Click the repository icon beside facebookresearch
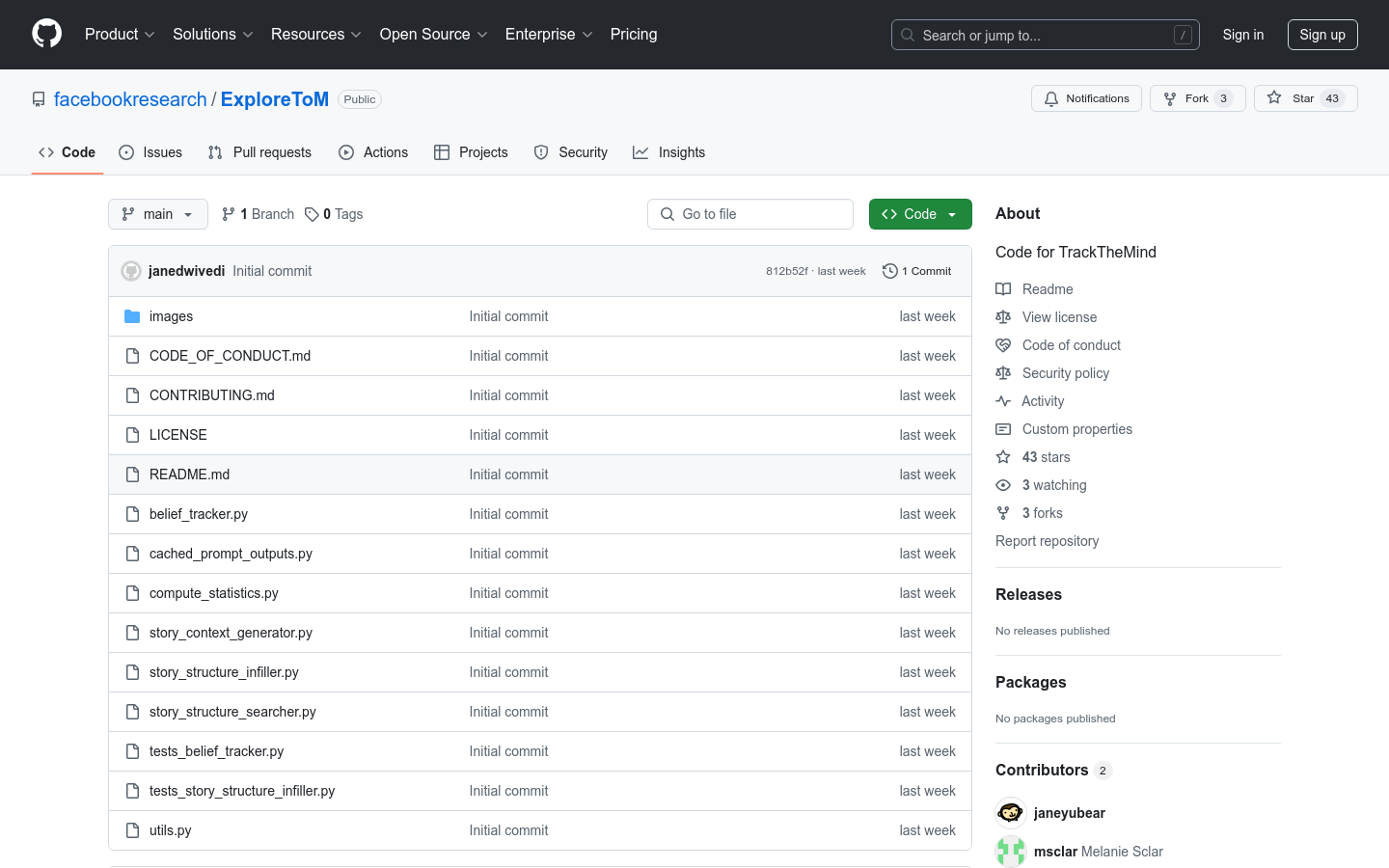 click(x=39, y=99)
